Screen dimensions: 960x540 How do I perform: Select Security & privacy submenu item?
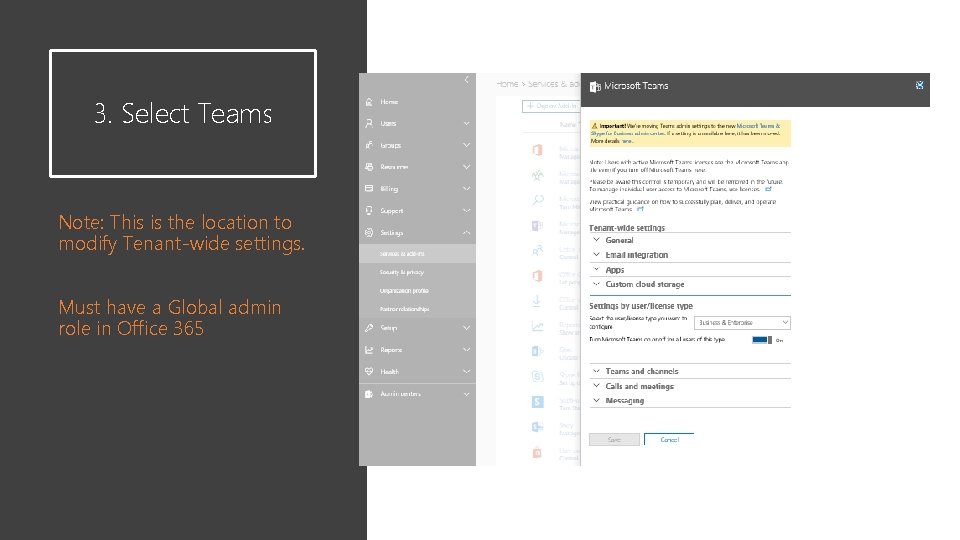(x=417, y=272)
